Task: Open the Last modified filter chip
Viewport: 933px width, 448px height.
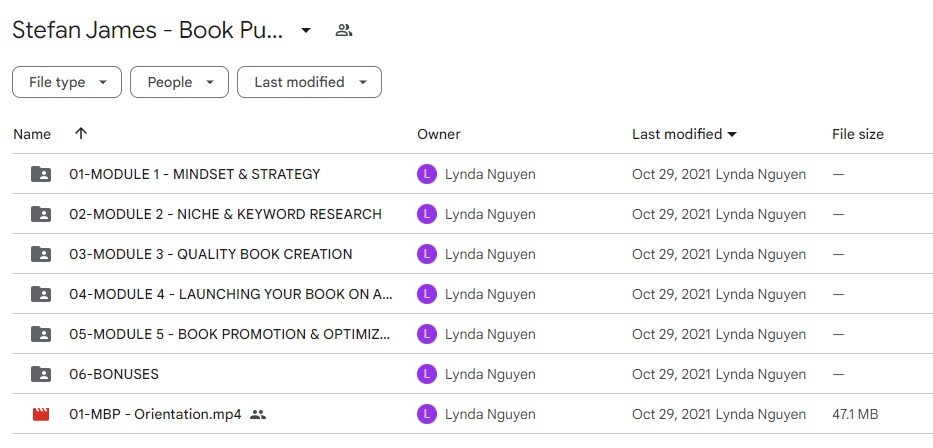Action: pos(309,82)
